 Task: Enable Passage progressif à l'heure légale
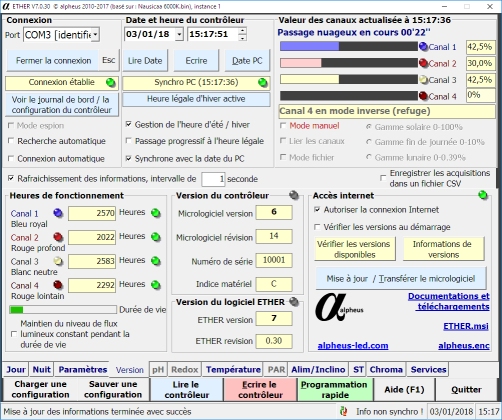point(128,141)
